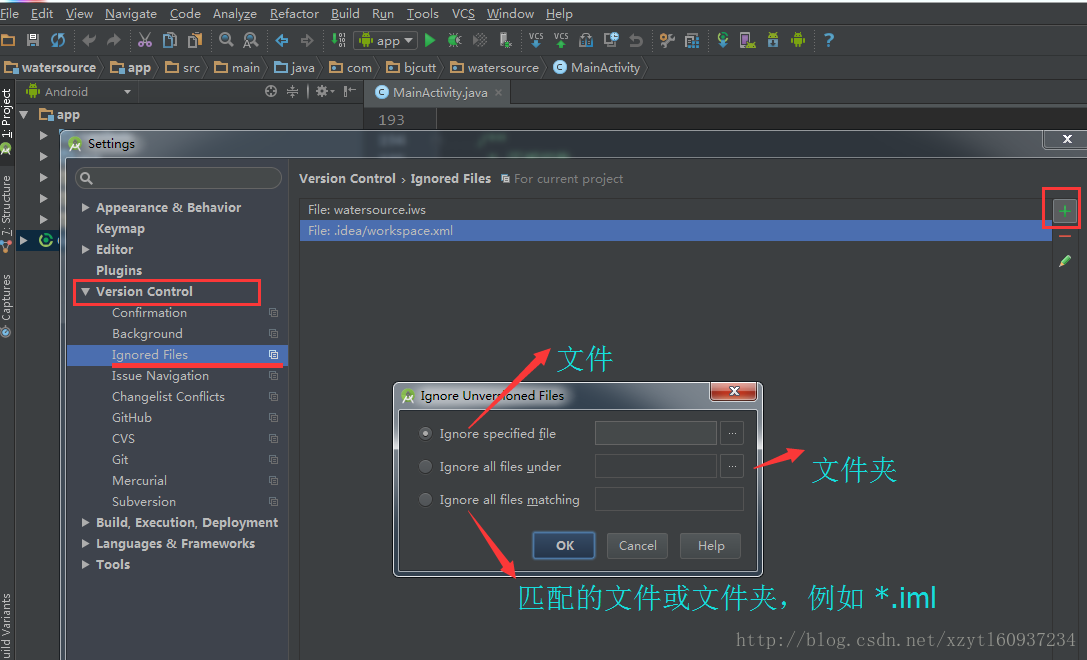Click the Ignore all files matching text field
Image resolution: width=1087 pixels, height=660 pixels.
coord(669,499)
